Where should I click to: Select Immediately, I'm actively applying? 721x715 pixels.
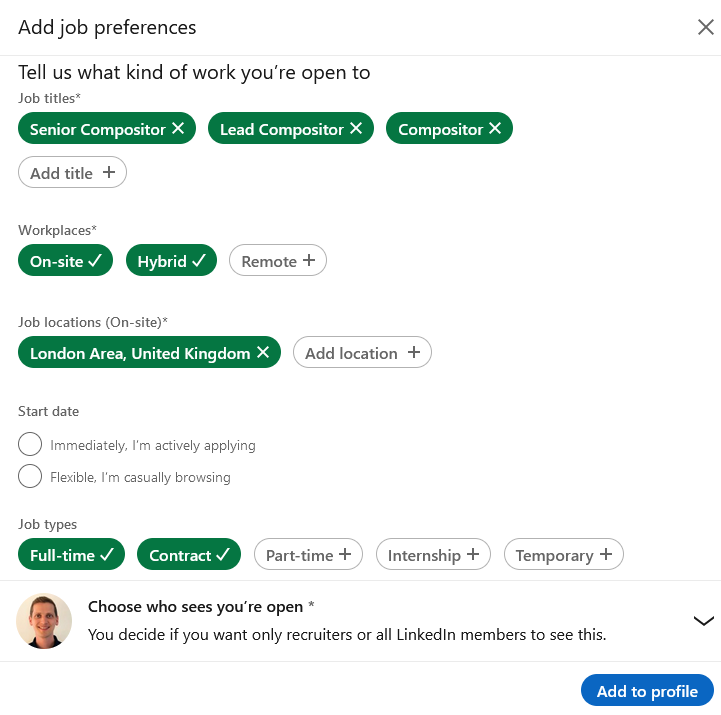tap(30, 445)
